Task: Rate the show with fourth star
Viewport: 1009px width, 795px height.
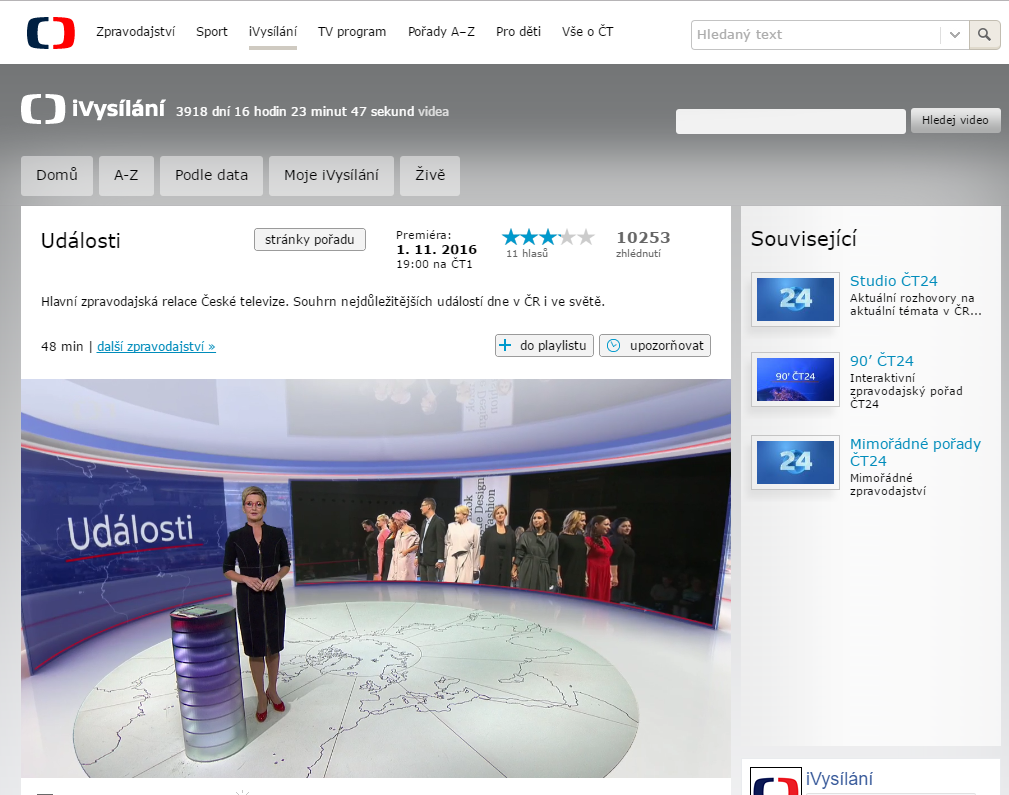Action: coord(567,237)
